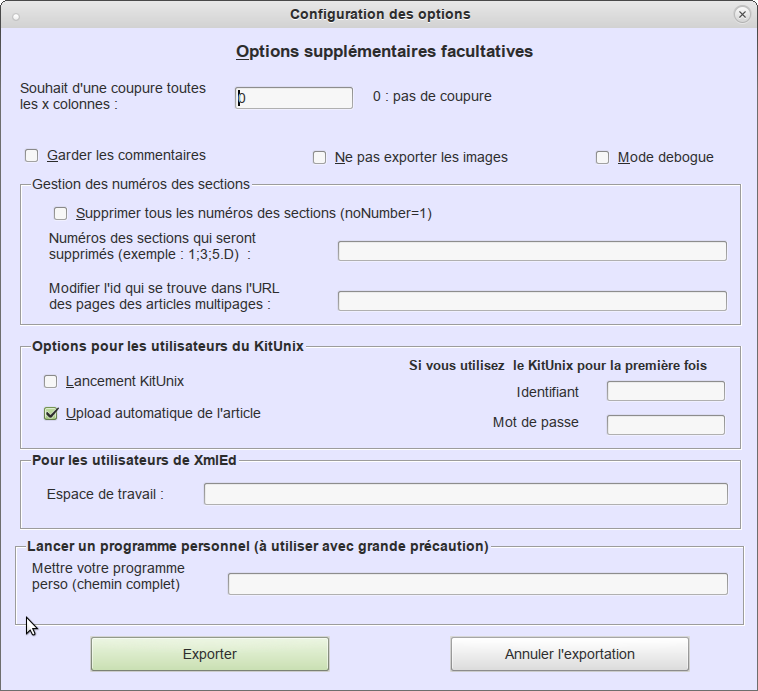
Task: Enable Garder les commentaires checkbox
Action: (x=32, y=156)
